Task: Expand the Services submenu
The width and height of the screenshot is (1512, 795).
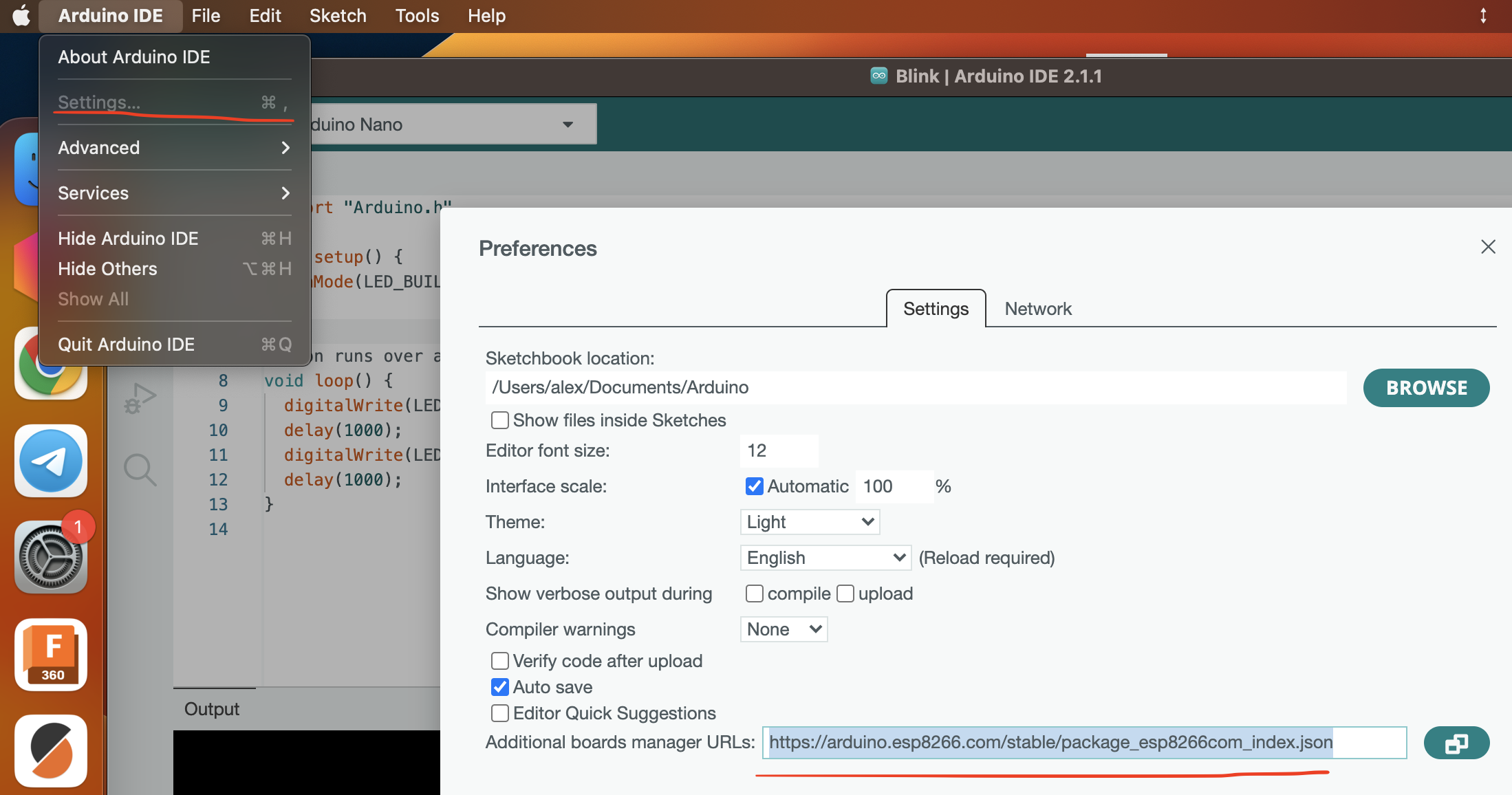Action: [175, 193]
